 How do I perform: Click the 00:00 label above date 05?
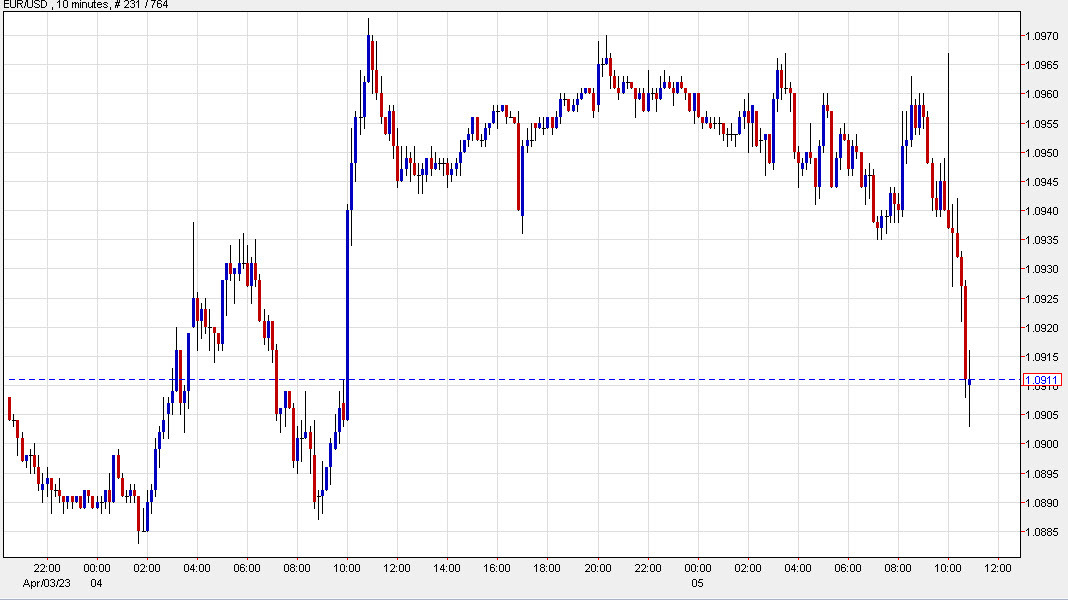coord(697,568)
